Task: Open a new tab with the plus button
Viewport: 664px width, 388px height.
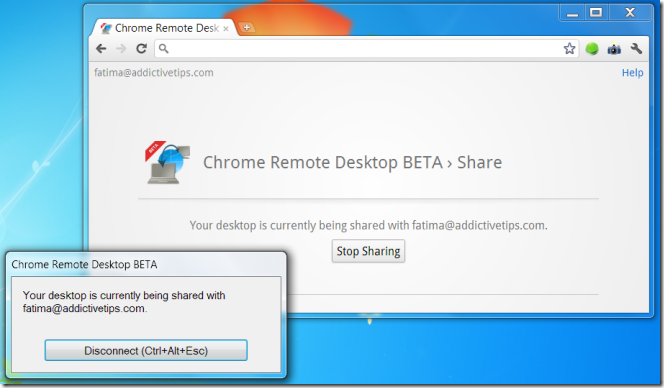Action: pyautogui.click(x=246, y=28)
